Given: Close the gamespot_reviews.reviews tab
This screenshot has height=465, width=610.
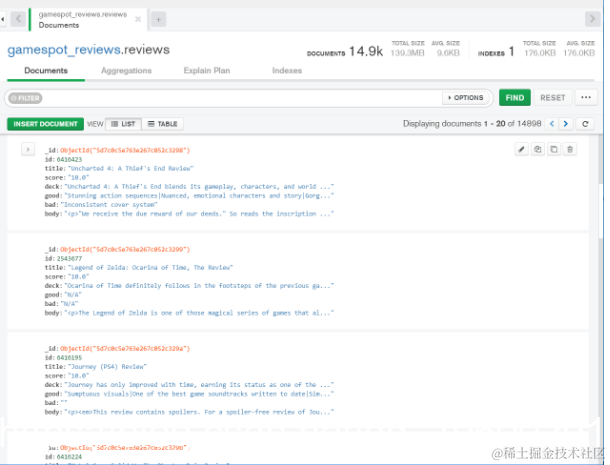Looking at the screenshot, I should [x=138, y=19].
